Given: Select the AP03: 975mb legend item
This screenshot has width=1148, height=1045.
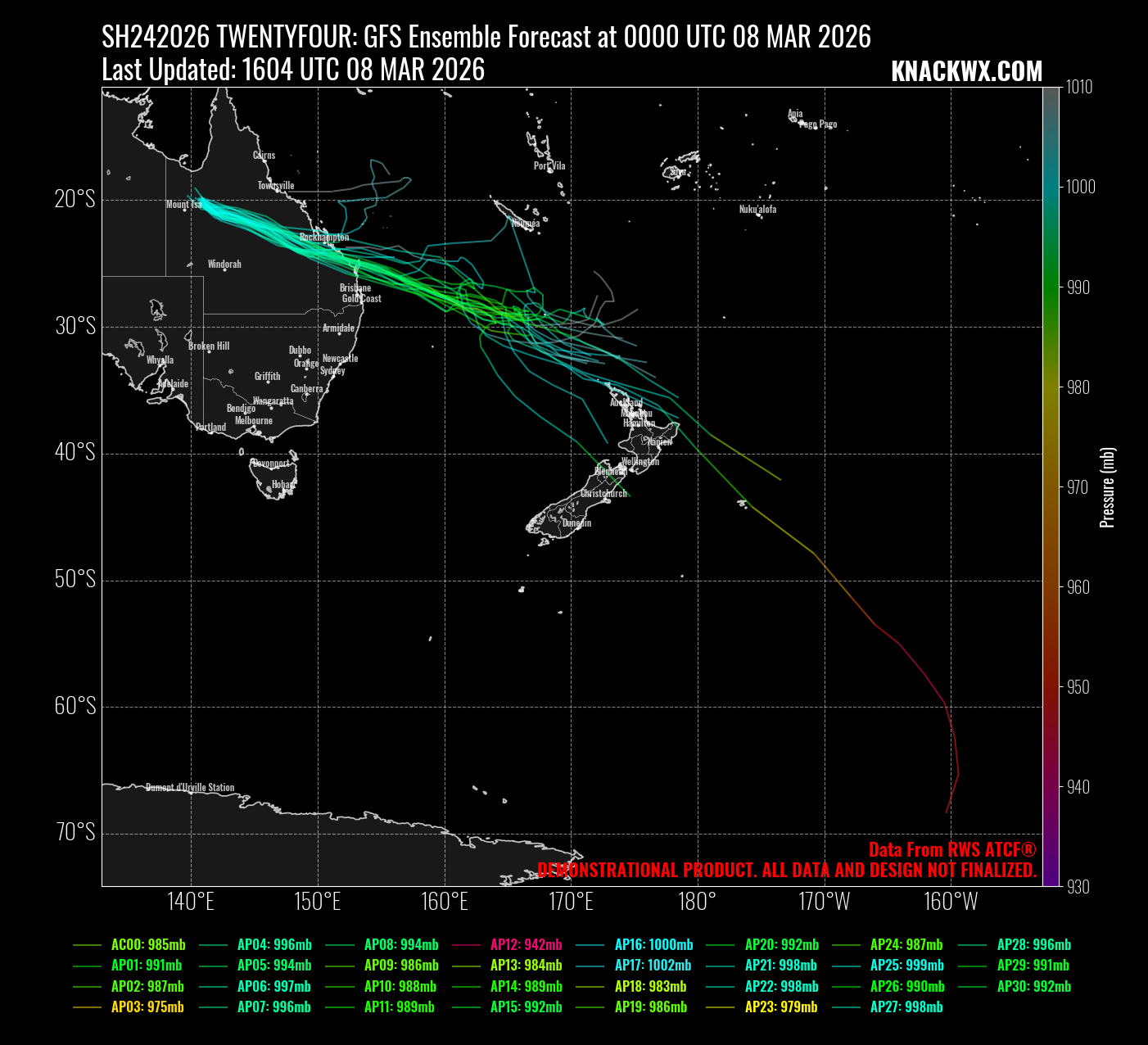Looking at the screenshot, I should 147,1007.
